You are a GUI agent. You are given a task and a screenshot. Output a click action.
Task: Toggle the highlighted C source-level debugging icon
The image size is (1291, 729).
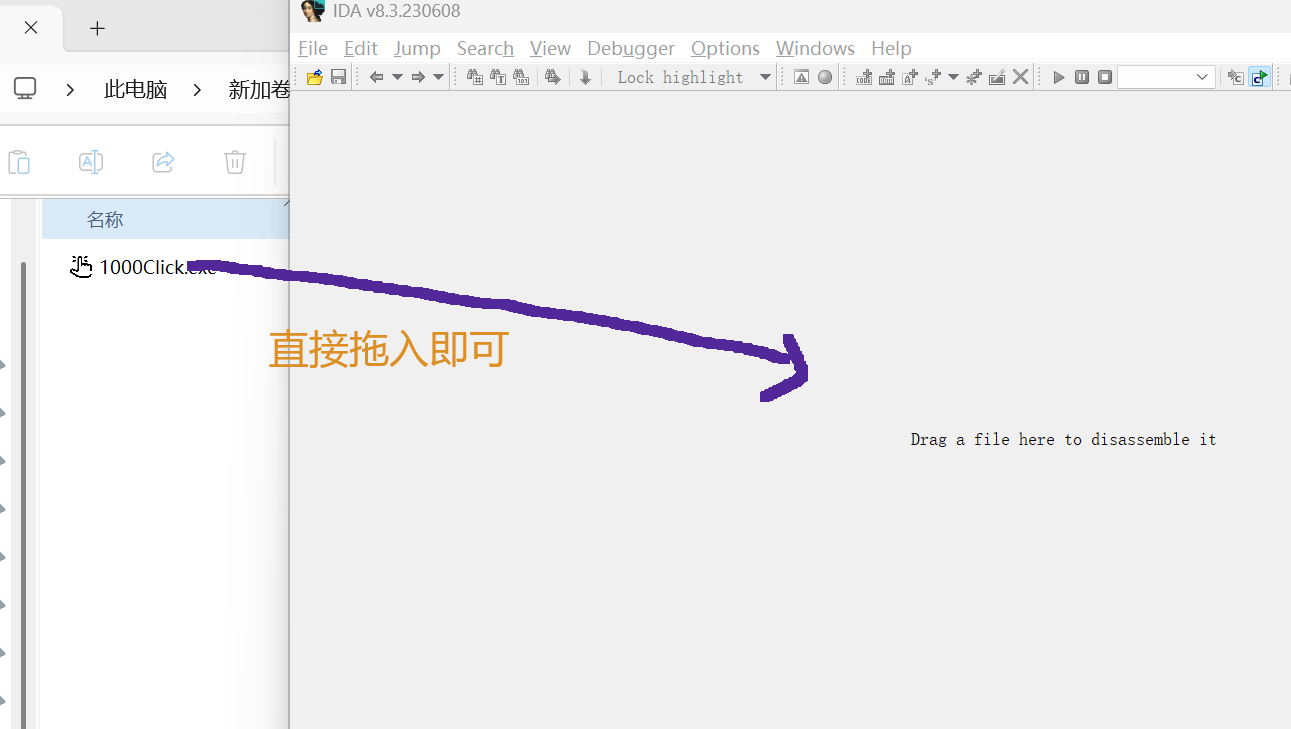1259,77
